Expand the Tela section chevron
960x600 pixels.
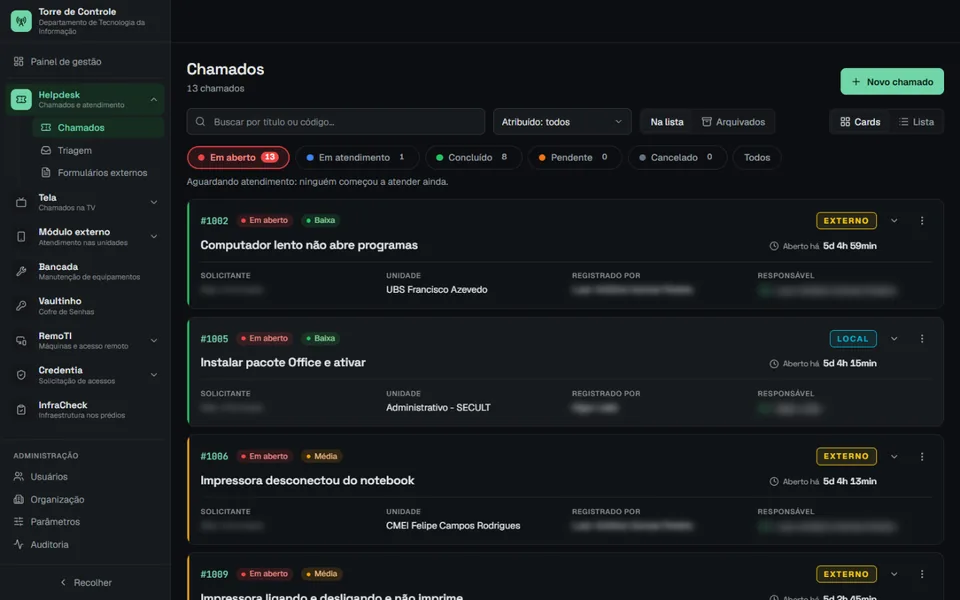(x=154, y=202)
